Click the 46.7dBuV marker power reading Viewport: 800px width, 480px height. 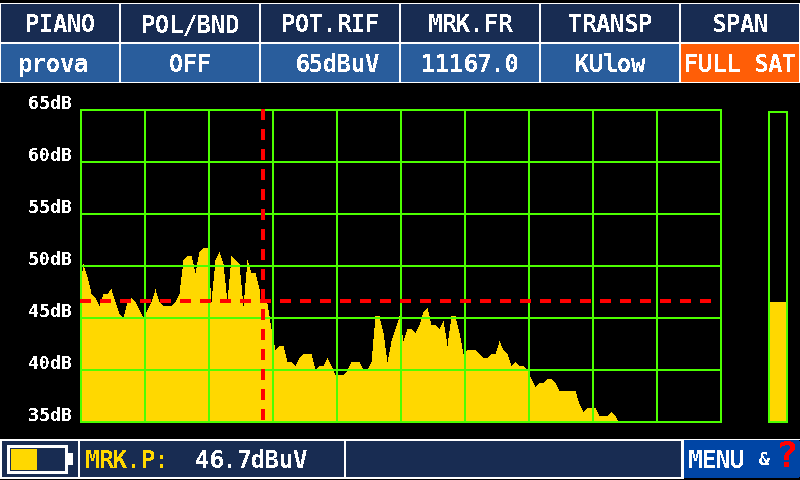[251, 459]
